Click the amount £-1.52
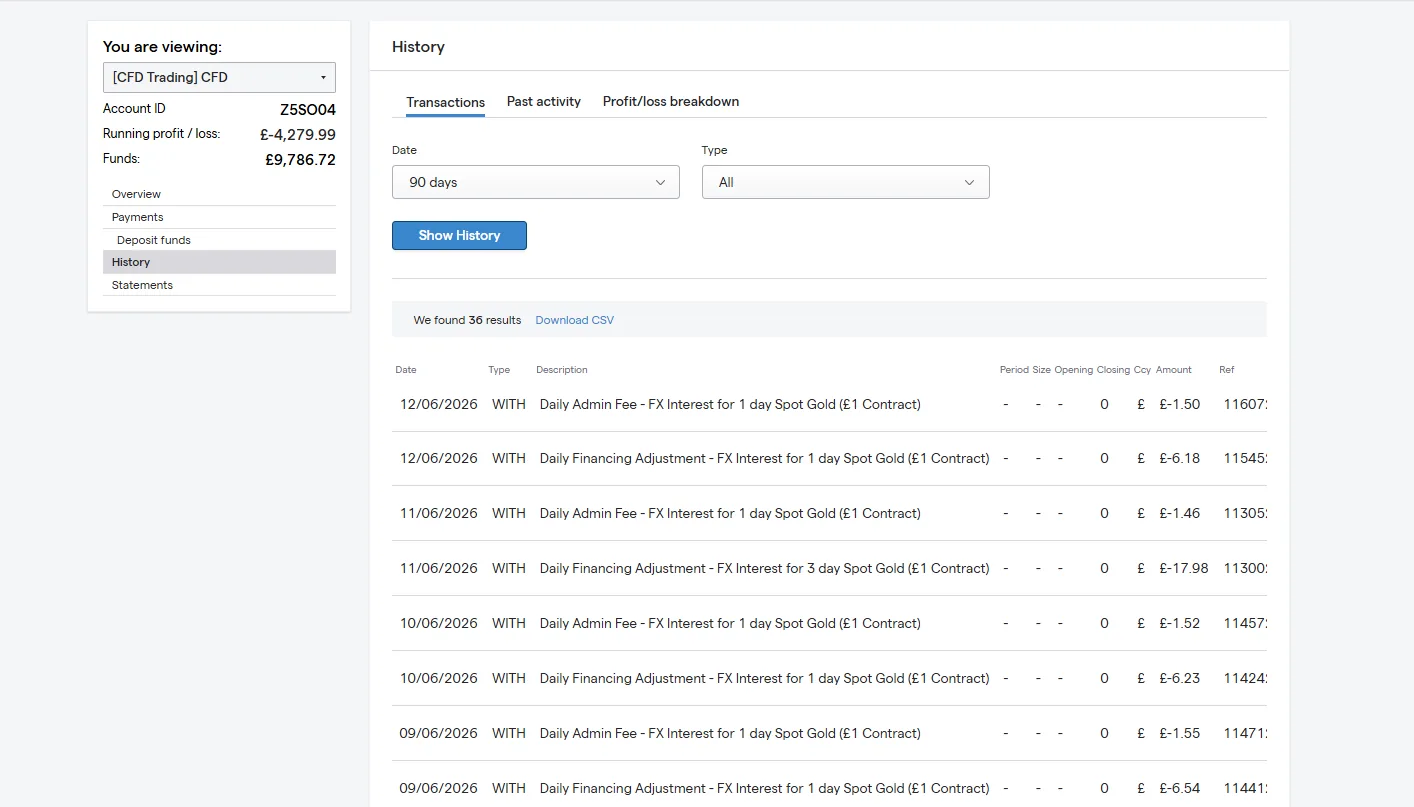The width and height of the screenshot is (1414, 807). 1180,623
